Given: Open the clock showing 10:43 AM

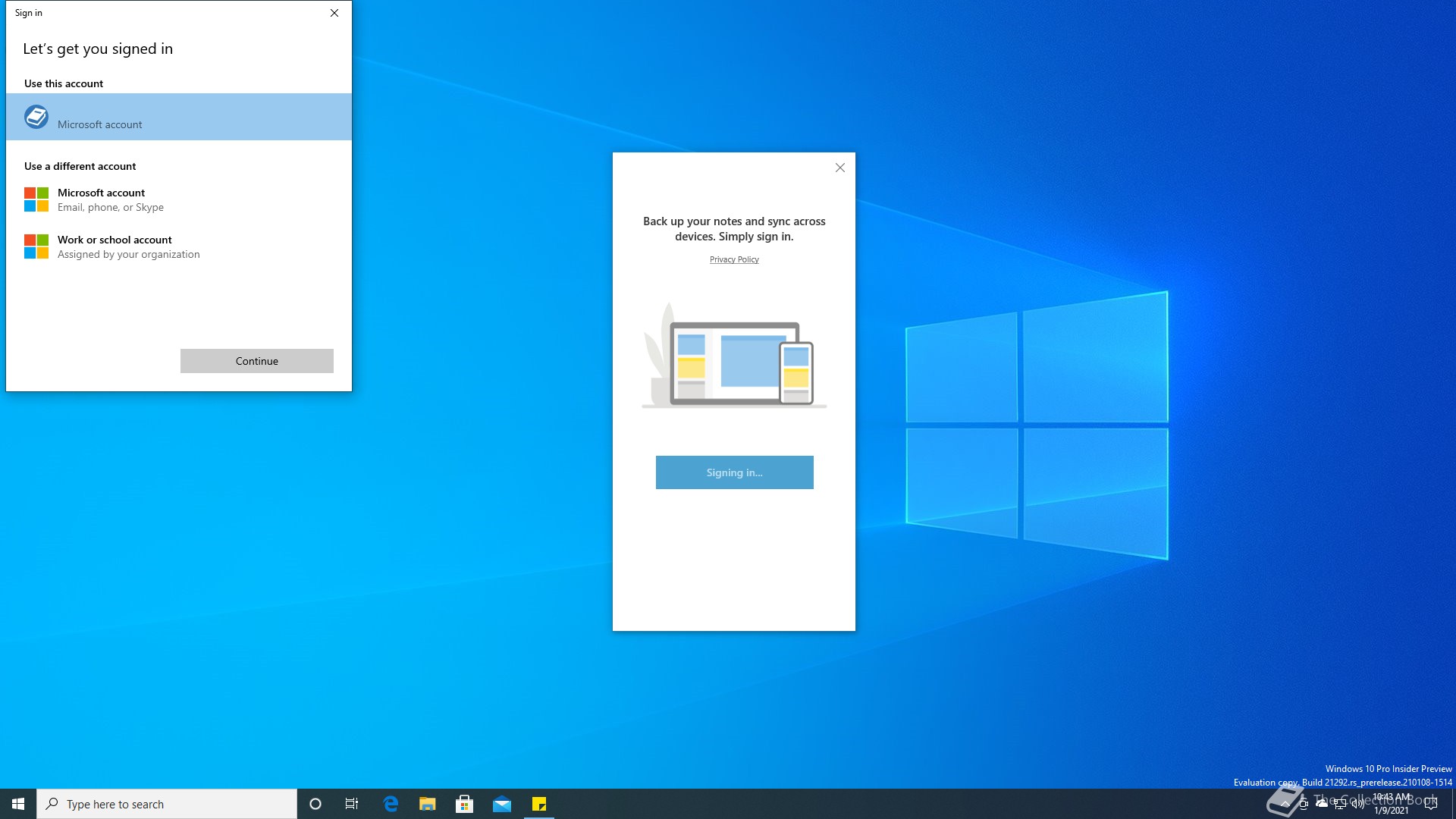Looking at the screenshot, I should pos(1391,804).
